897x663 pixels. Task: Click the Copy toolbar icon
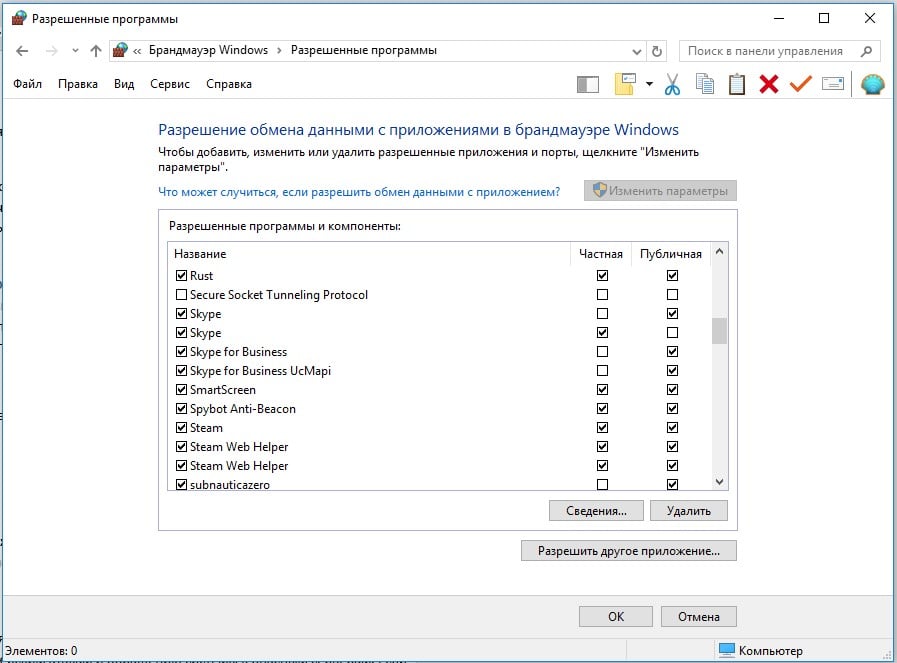pos(704,84)
